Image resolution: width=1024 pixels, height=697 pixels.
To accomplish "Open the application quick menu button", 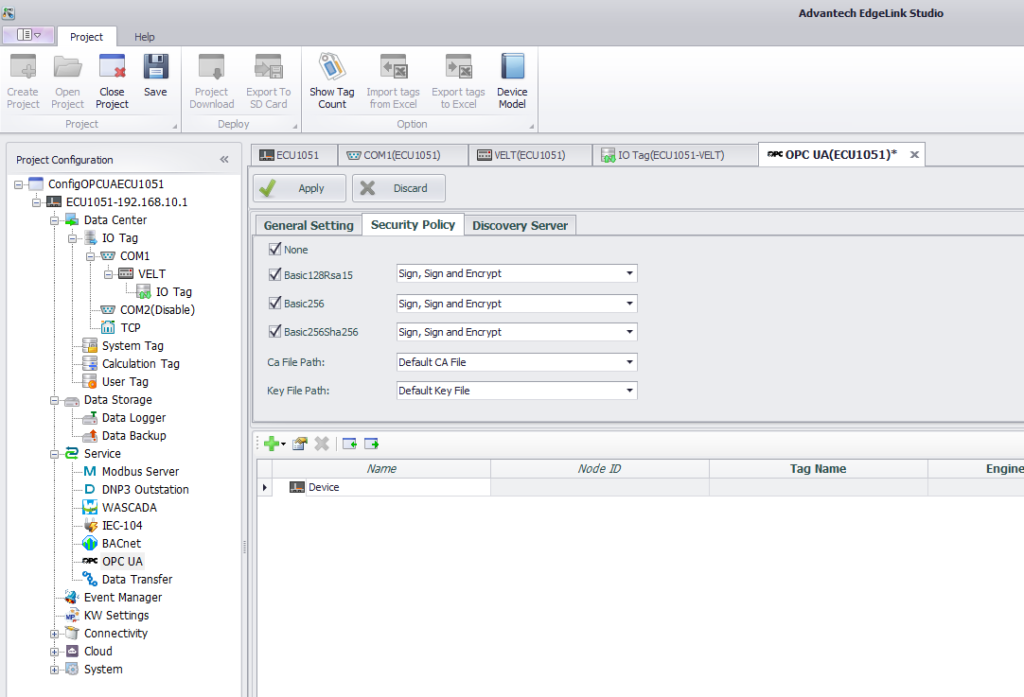I will click(29, 35).
